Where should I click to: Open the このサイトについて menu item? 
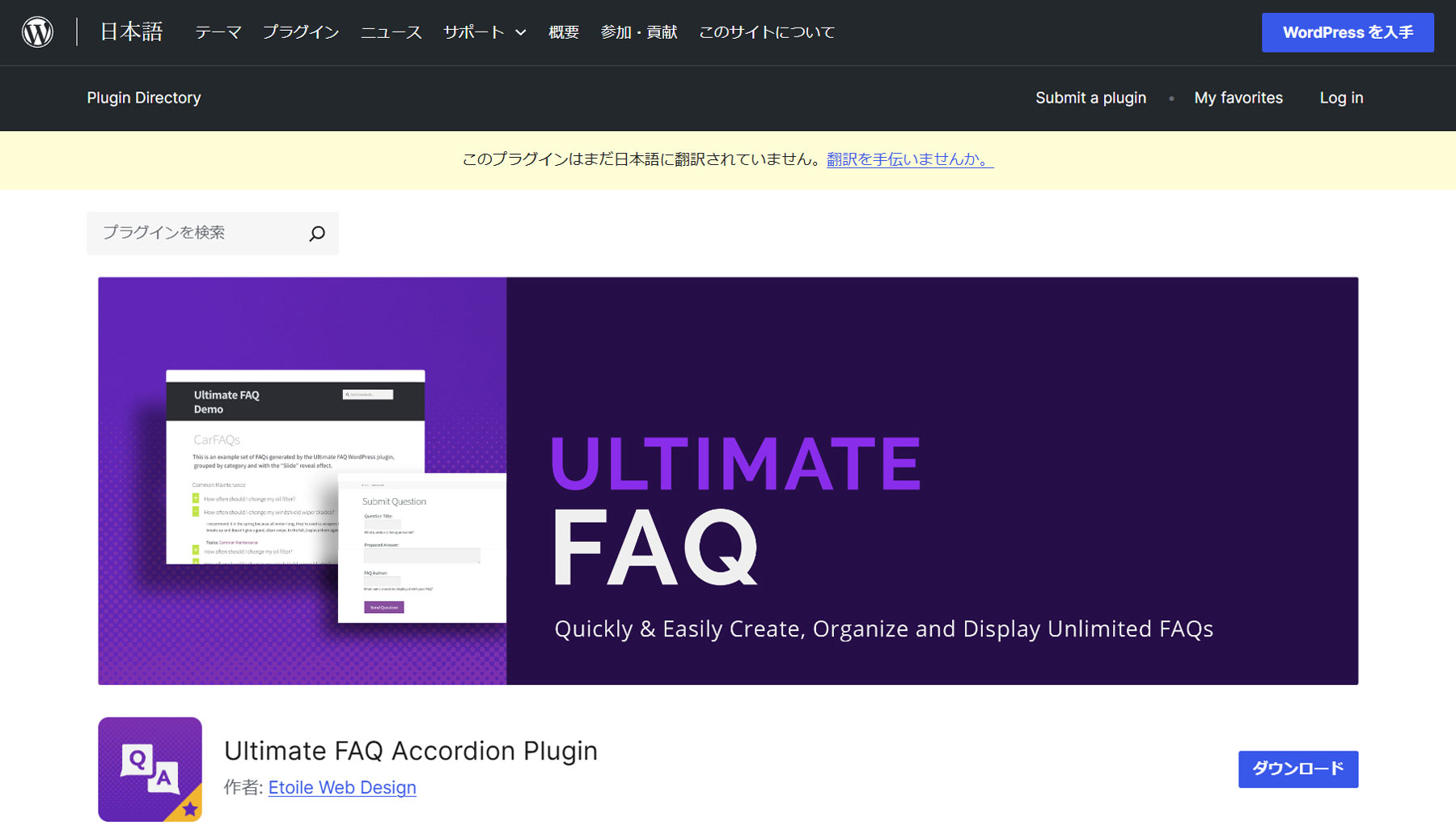point(767,32)
